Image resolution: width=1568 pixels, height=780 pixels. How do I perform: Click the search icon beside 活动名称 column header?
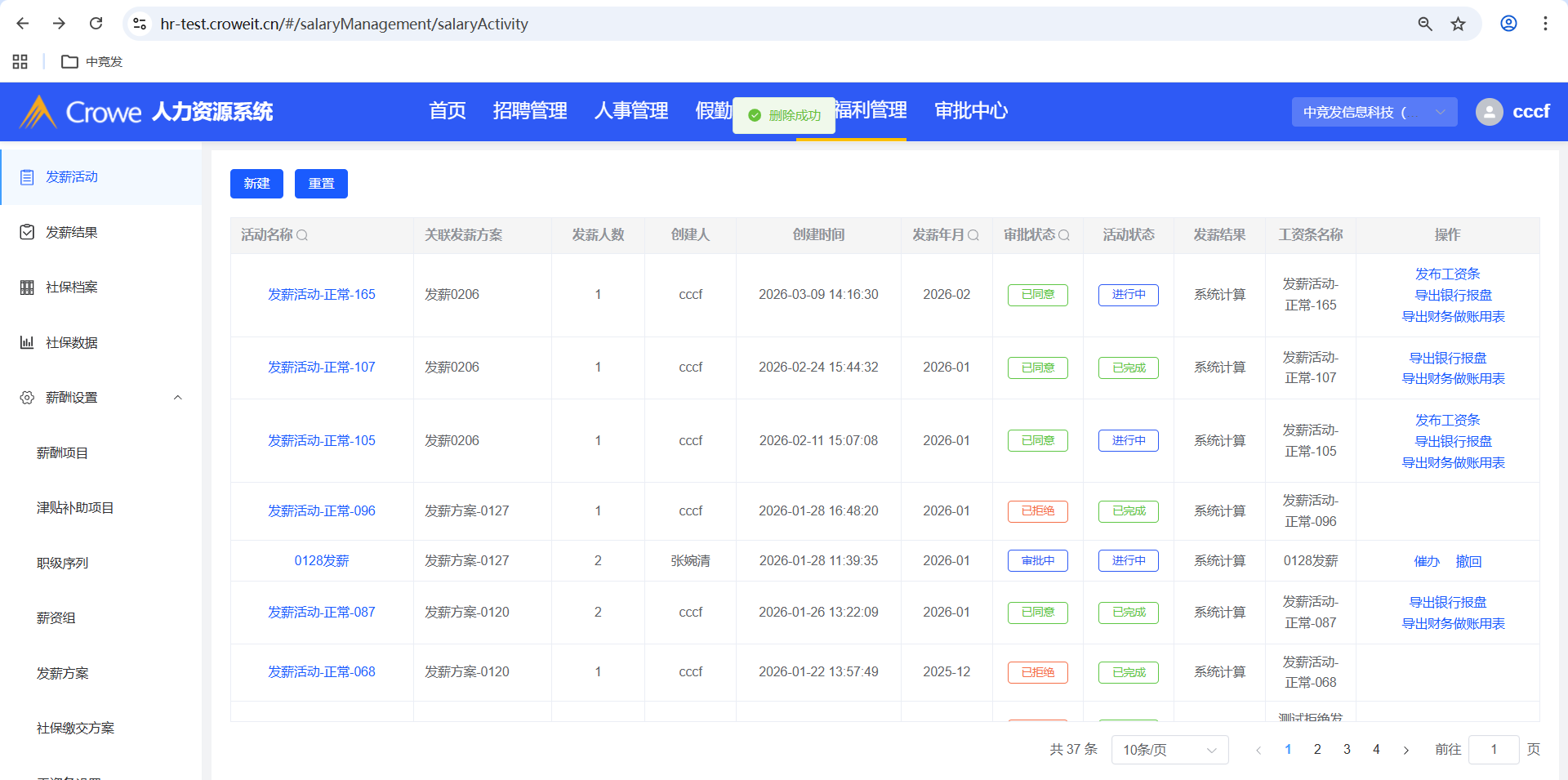coord(302,235)
